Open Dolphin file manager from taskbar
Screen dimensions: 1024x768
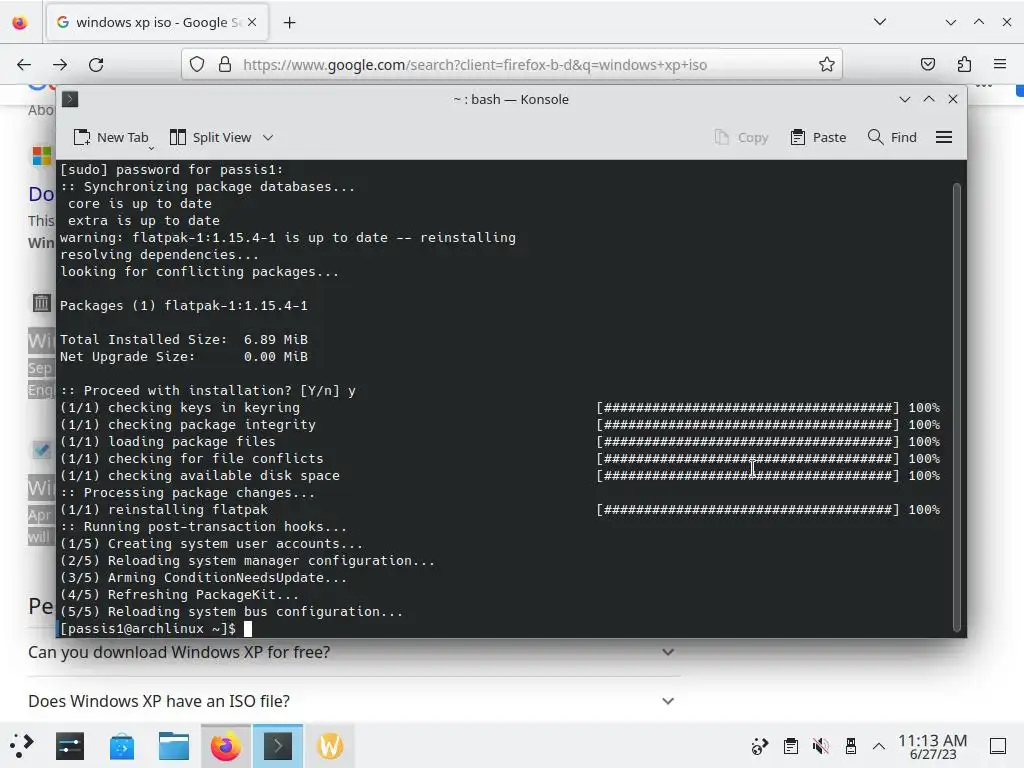(174, 746)
